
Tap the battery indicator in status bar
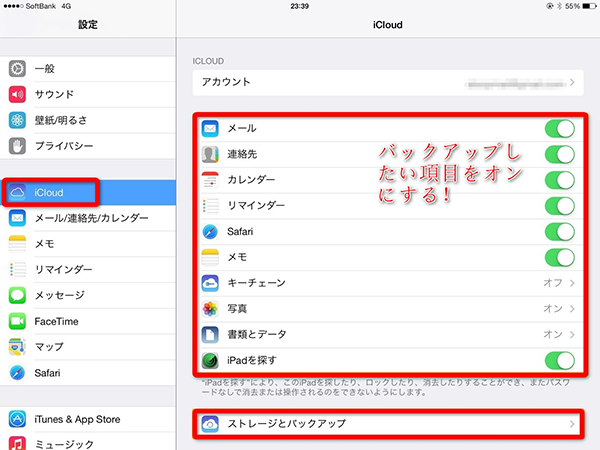pos(589,6)
